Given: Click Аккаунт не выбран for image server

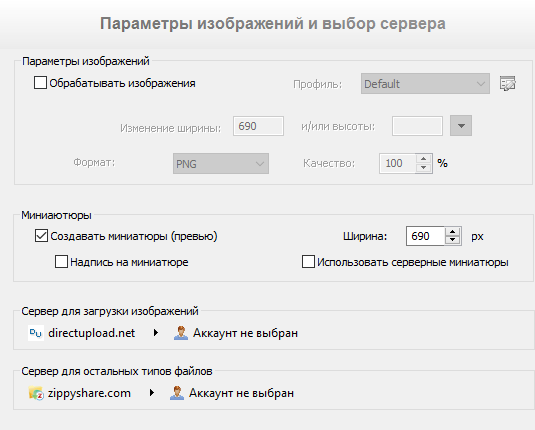Looking at the screenshot, I should tap(245, 333).
